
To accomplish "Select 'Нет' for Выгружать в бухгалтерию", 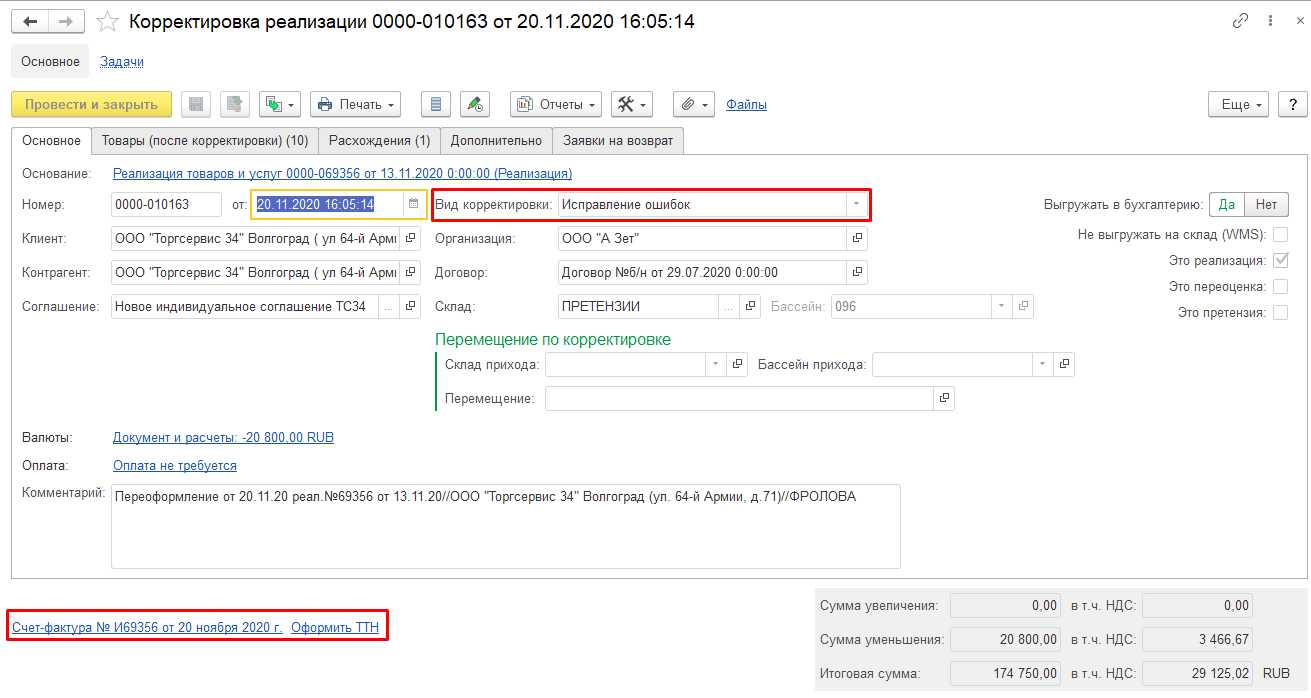I will point(1266,205).
